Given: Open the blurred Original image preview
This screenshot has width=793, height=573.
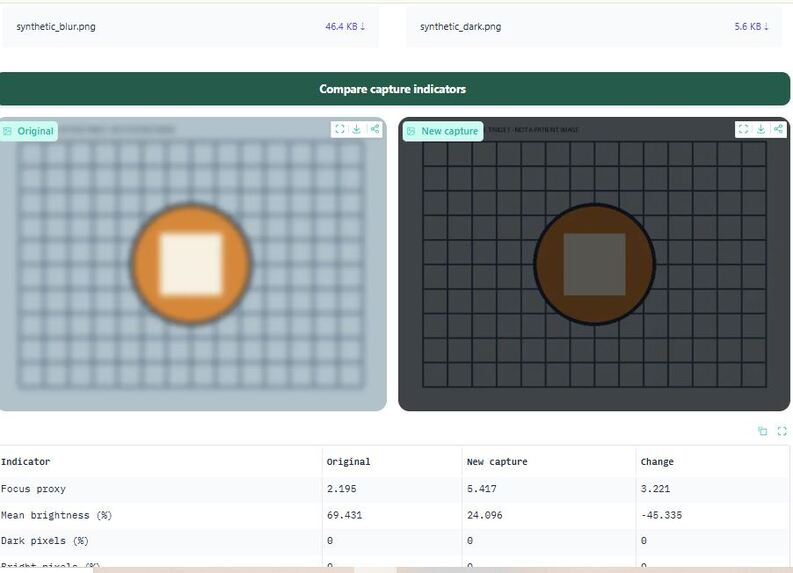Looking at the screenshot, I should 192,264.
